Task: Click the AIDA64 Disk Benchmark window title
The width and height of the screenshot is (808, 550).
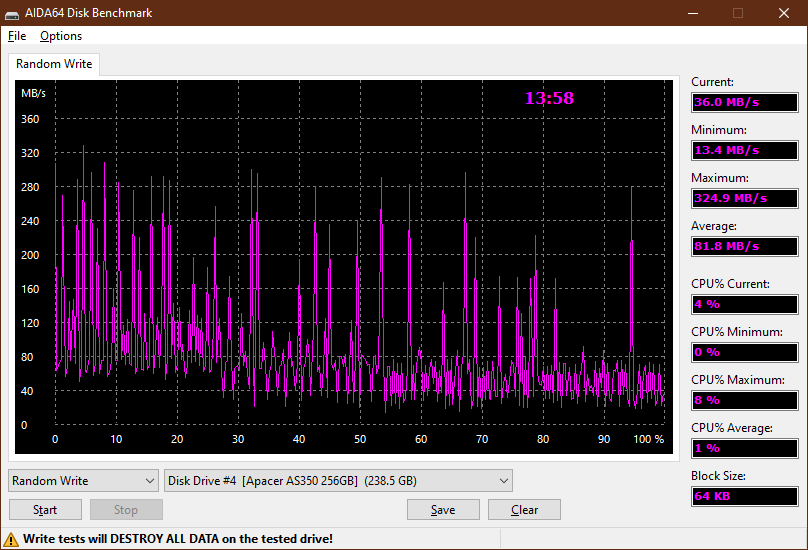Action: (89, 13)
